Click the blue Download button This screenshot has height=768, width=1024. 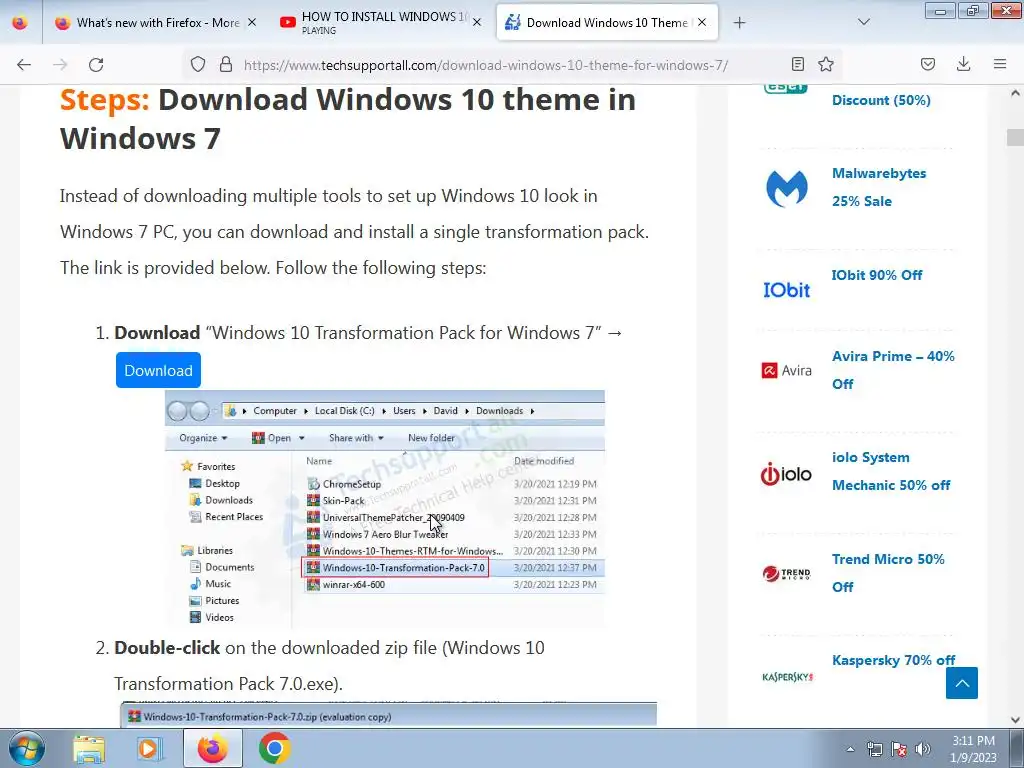(x=158, y=370)
